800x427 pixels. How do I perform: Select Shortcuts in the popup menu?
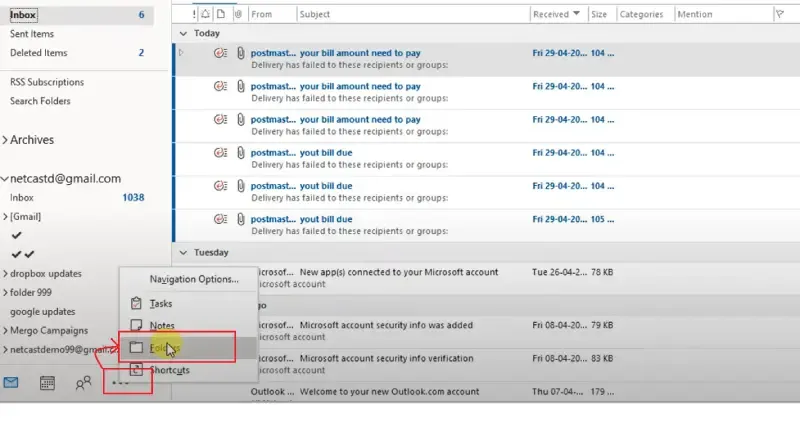(x=169, y=370)
